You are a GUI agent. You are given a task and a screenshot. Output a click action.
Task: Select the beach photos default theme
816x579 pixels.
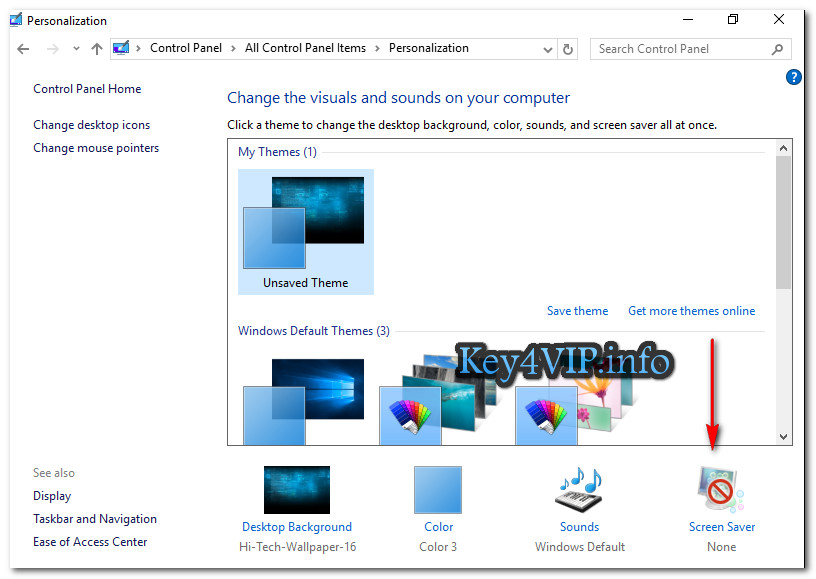click(x=438, y=401)
